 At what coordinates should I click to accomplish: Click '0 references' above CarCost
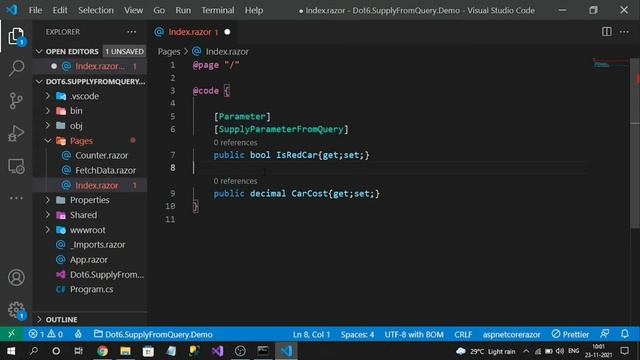point(236,181)
